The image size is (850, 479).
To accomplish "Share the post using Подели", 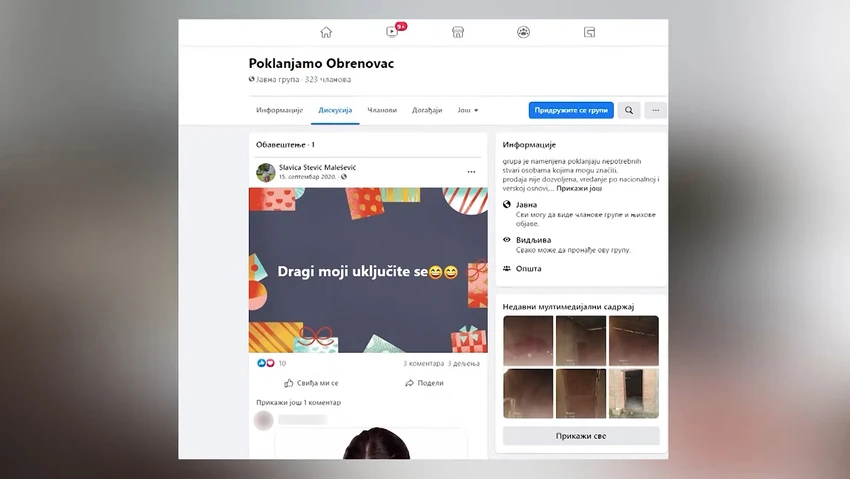I will pyautogui.click(x=424, y=383).
